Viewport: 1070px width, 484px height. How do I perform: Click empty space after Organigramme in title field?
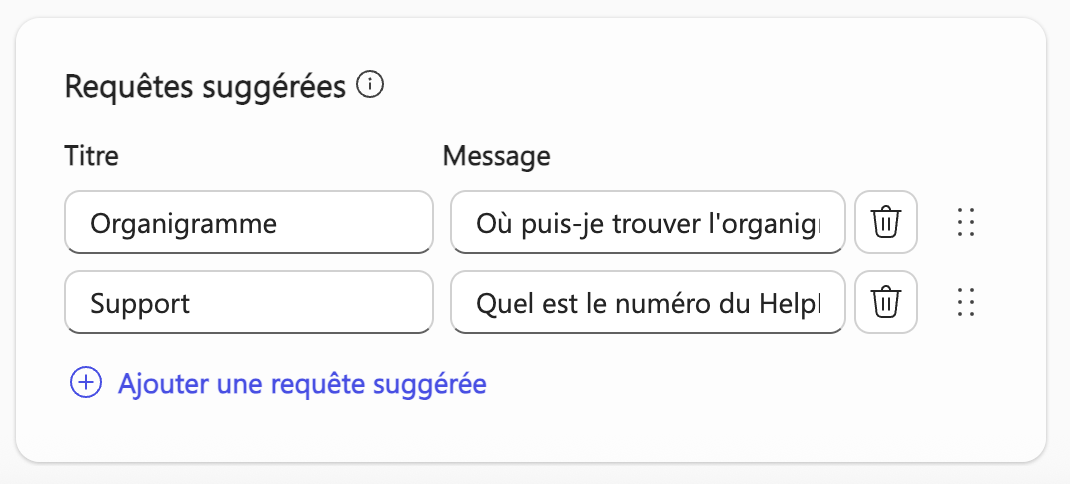(x=360, y=222)
